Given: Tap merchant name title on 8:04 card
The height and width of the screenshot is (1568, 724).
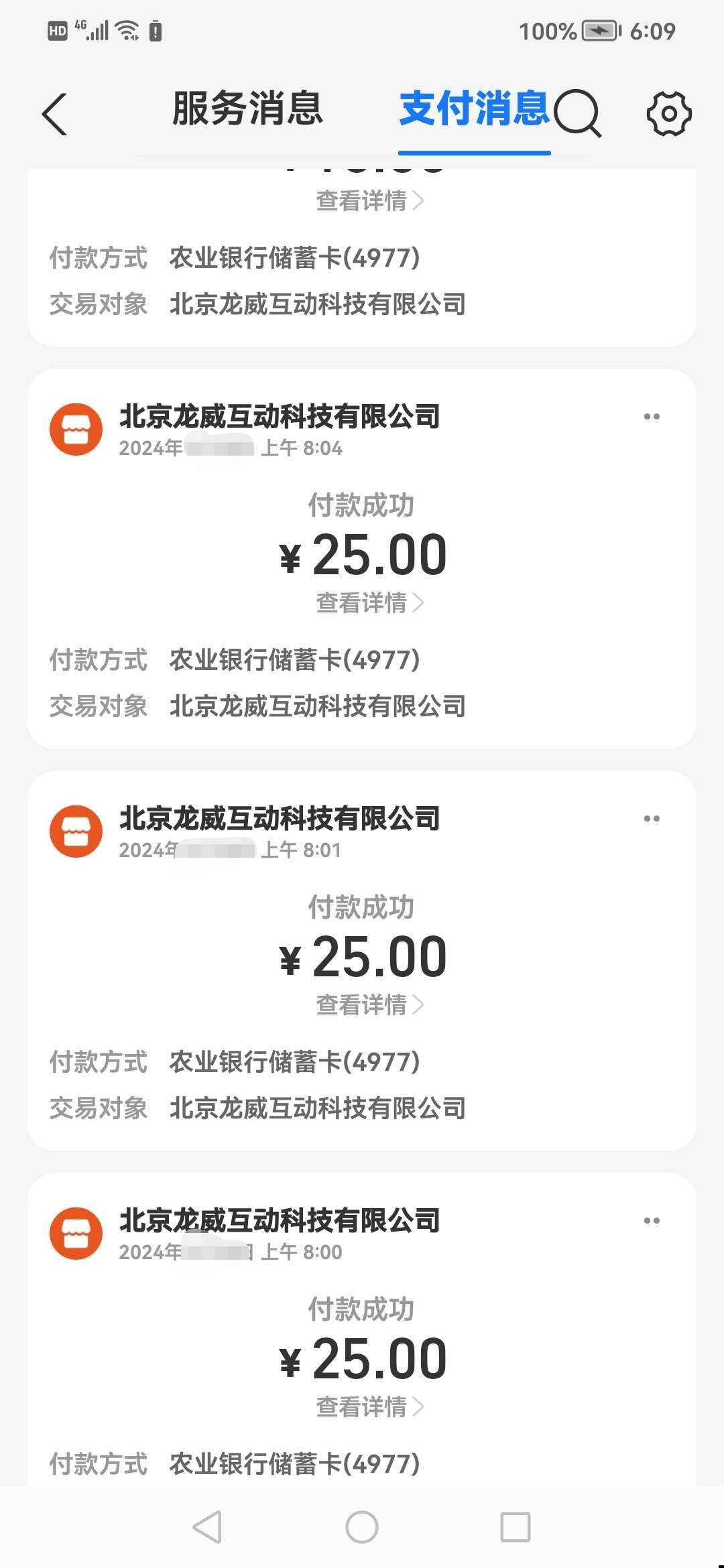Looking at the screenshot, I should click(x=280, y=417).
